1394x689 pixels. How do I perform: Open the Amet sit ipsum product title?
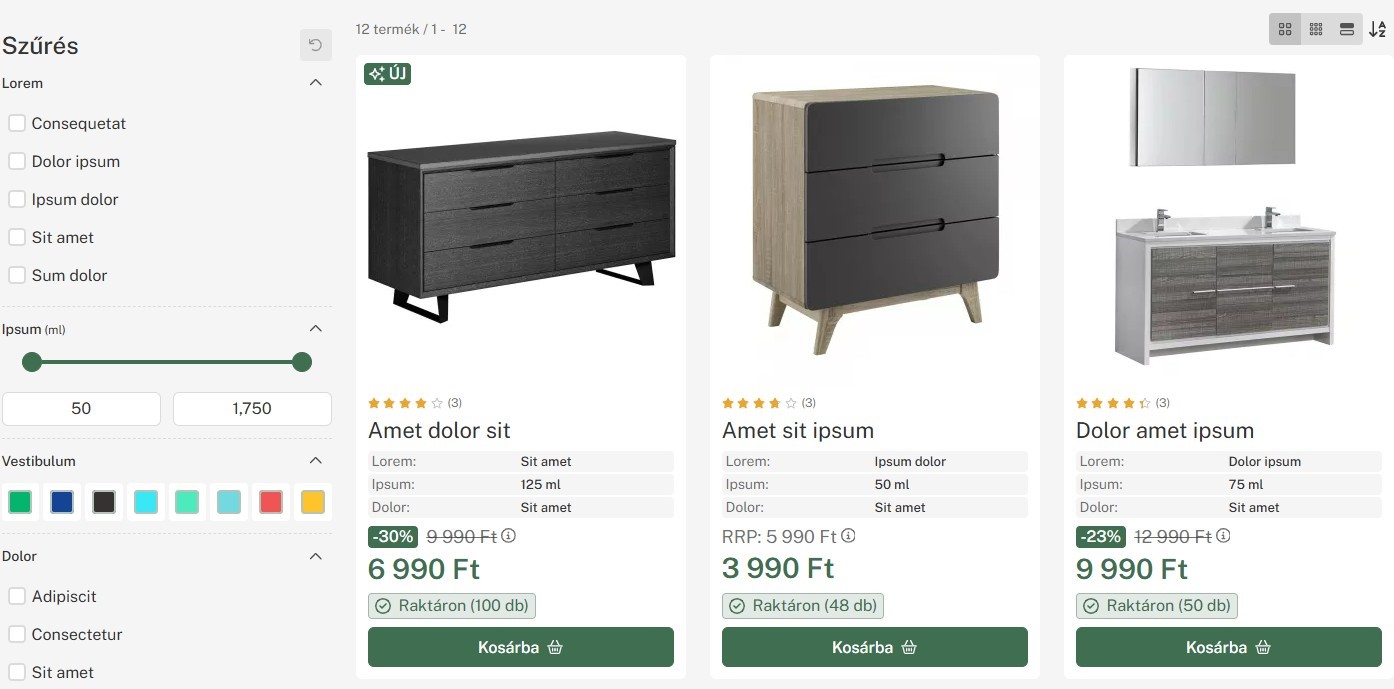(x=798, y=431)
